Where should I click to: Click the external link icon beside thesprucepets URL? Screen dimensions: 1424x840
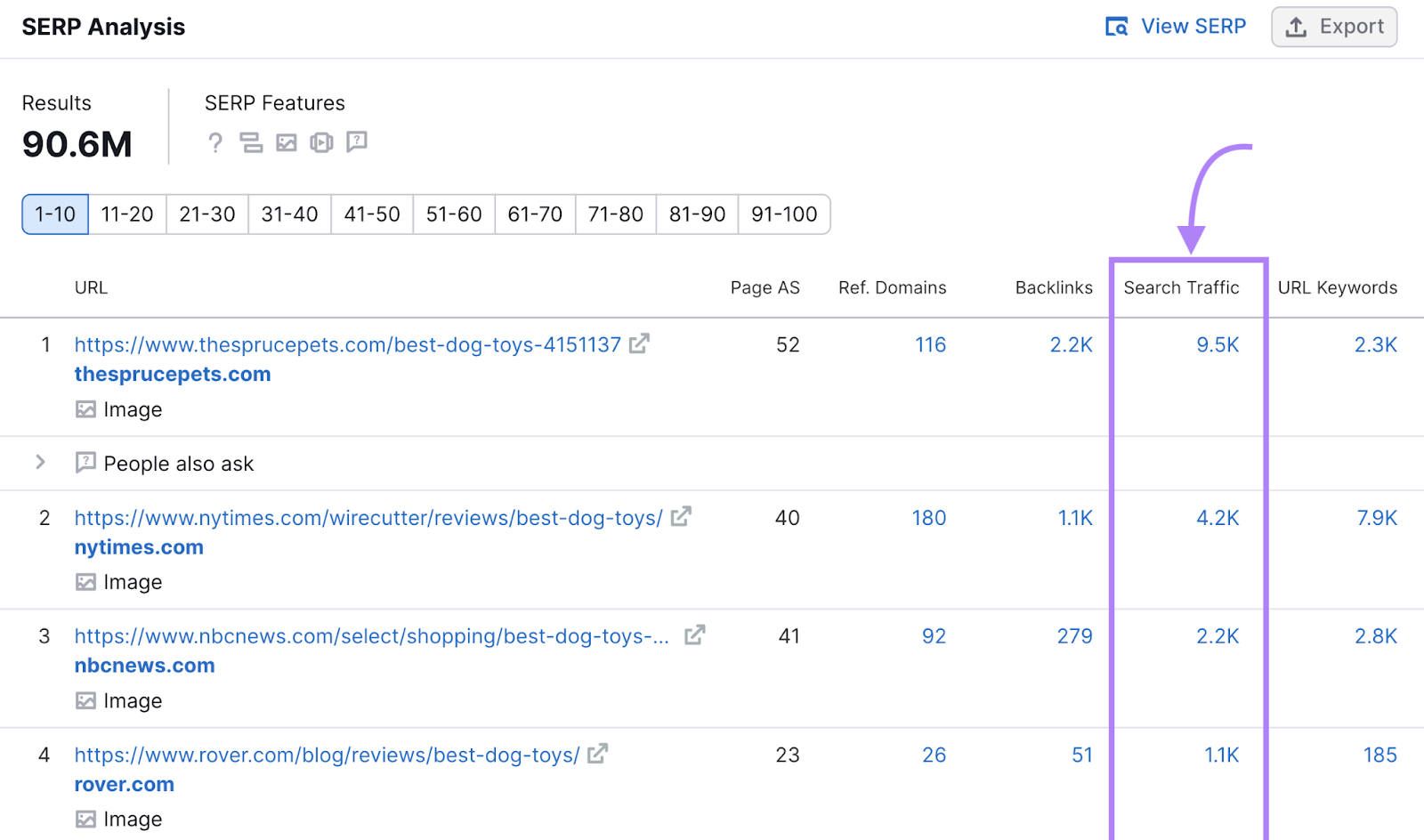tap(639, 344)
